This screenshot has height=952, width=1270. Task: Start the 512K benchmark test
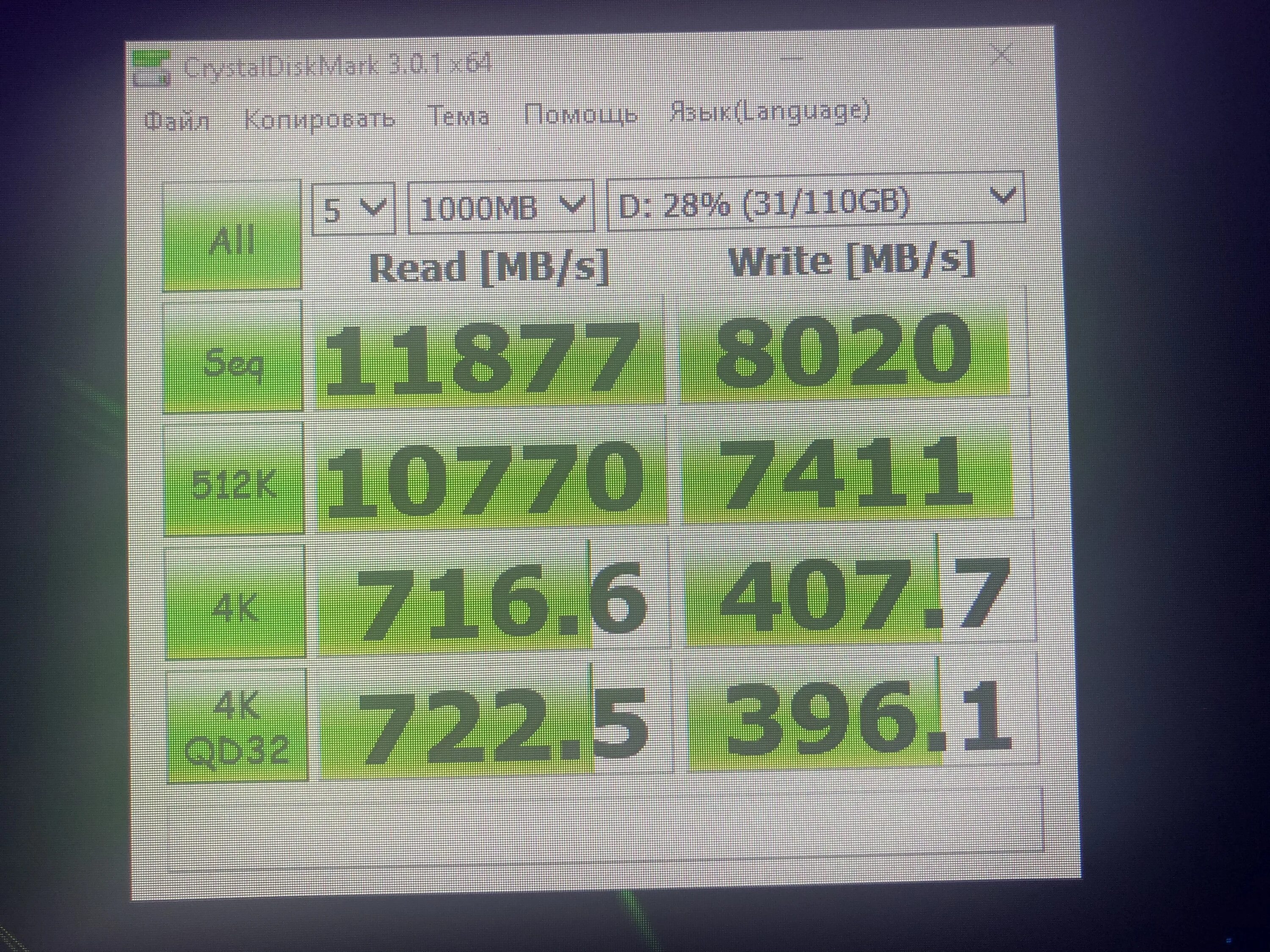click(234, 479)
